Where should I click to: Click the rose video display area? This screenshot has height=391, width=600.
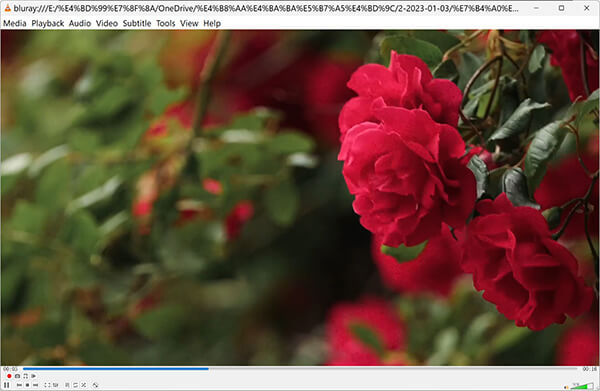(x=300, y=198)
